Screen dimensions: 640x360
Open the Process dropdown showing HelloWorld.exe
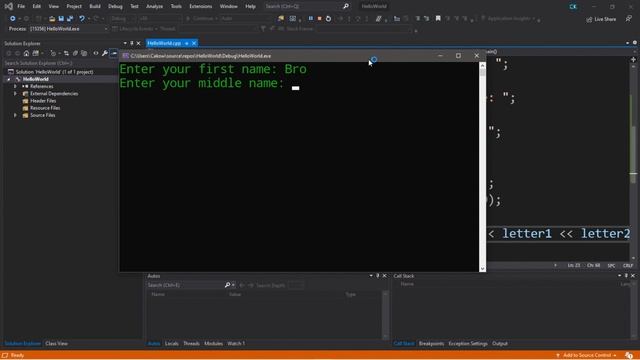pyautogui.click(x=68, y=29)
